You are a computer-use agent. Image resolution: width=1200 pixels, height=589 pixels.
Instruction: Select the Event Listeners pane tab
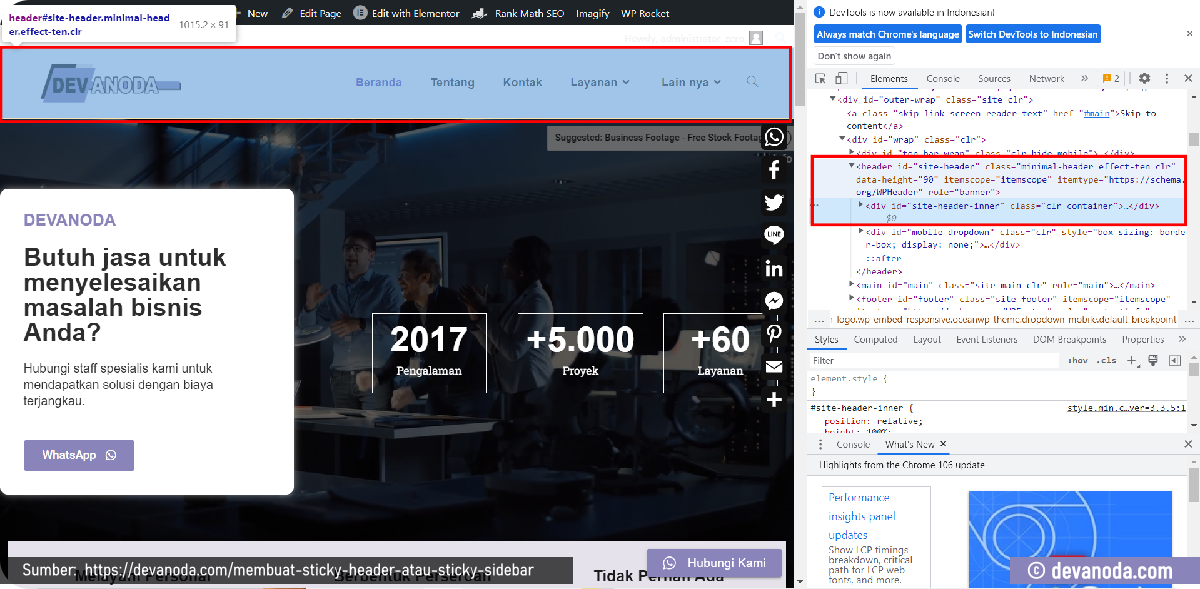click(x=986, y=340)
